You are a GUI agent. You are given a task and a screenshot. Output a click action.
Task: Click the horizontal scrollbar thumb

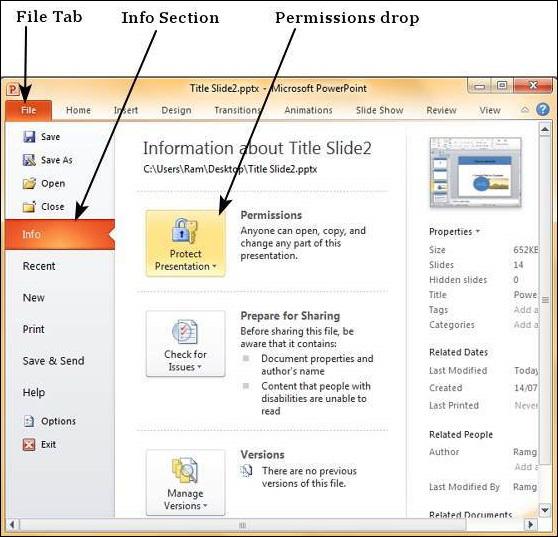point(243,525)
